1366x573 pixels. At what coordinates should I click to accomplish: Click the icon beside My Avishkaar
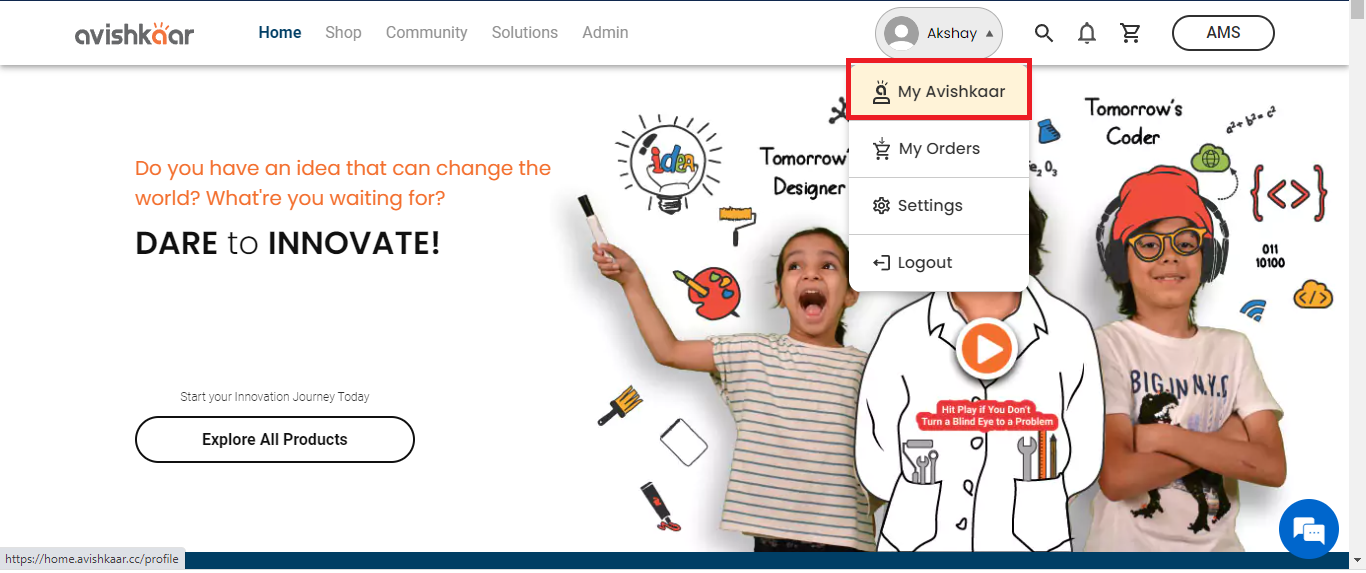(x=881, y=92)
